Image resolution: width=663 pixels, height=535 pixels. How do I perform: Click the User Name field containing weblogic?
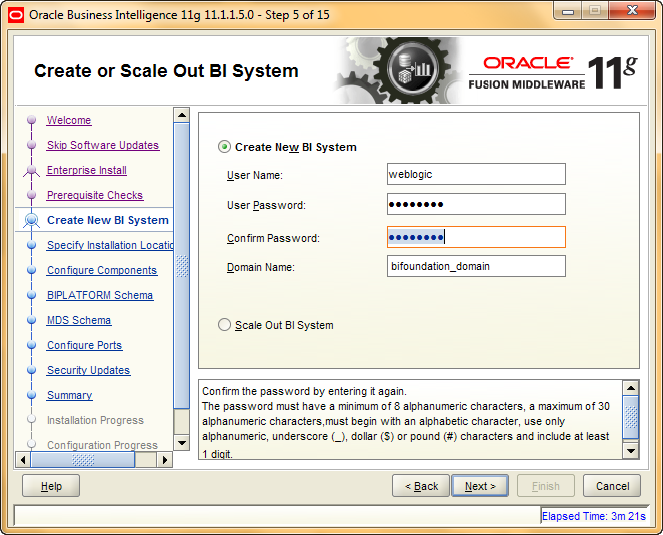pos(476,174)
